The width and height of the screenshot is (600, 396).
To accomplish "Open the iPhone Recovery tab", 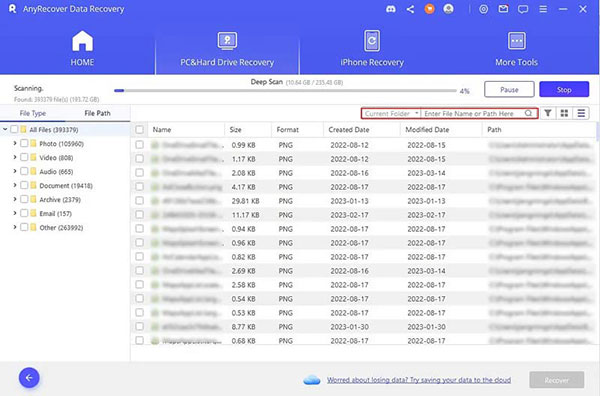I will click(x=372, y=48).
